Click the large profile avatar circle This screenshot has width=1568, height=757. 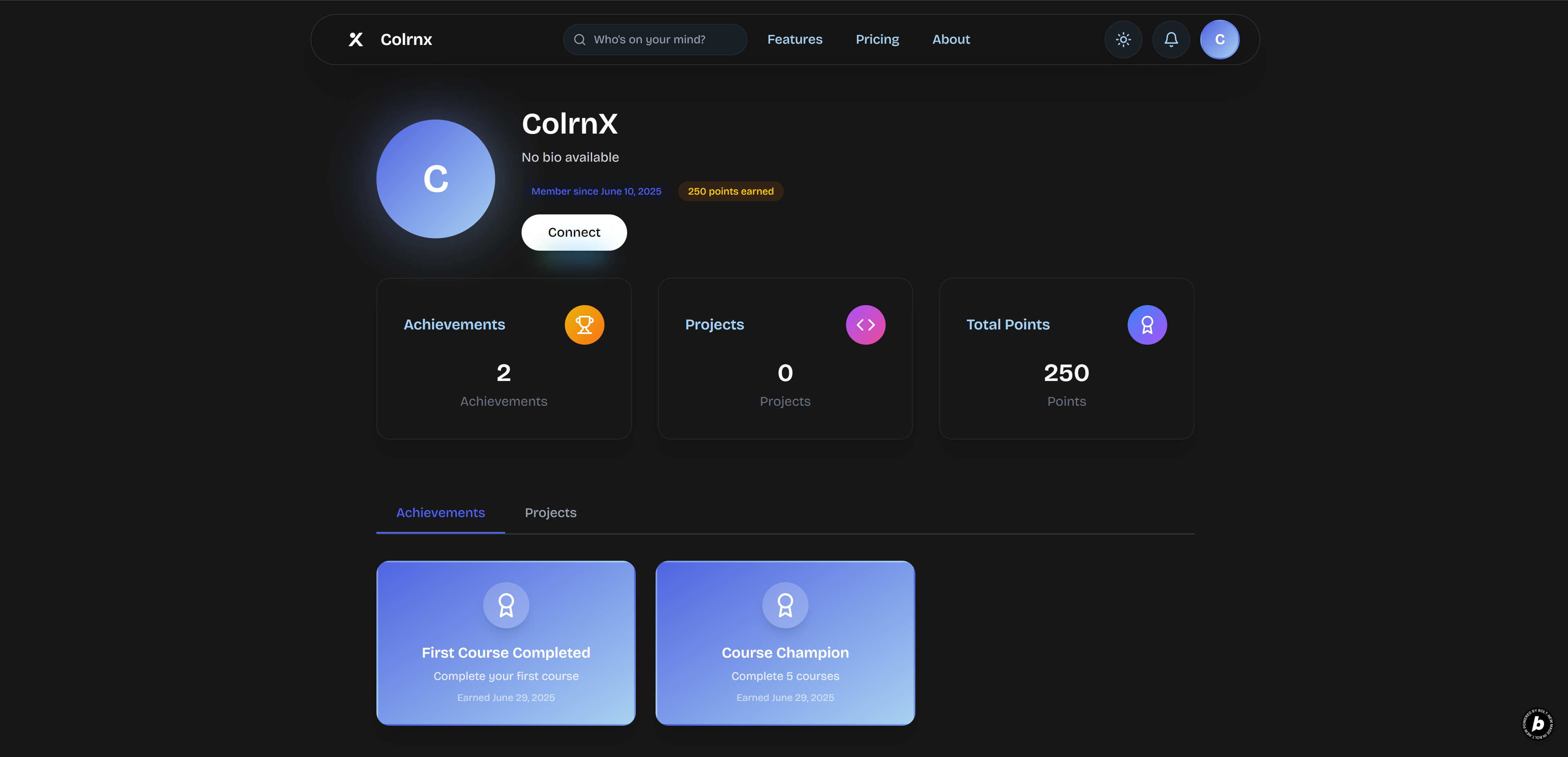click(435, 179)
